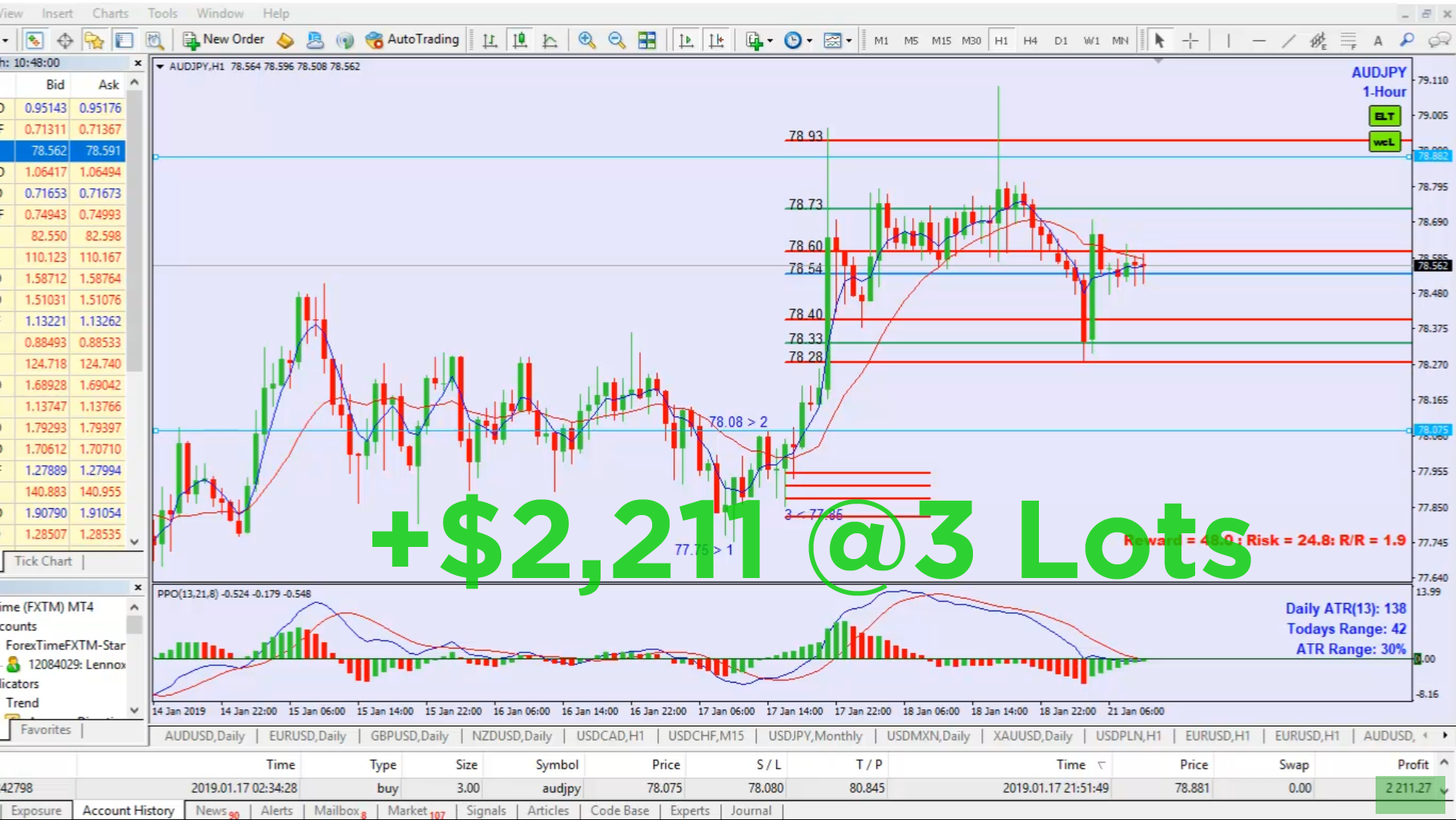Image resolution: width=1456 pixels, height=820 pixels.
Task: Select the text label A tool
Action: pyautogui.click(x=1378, y=40)
